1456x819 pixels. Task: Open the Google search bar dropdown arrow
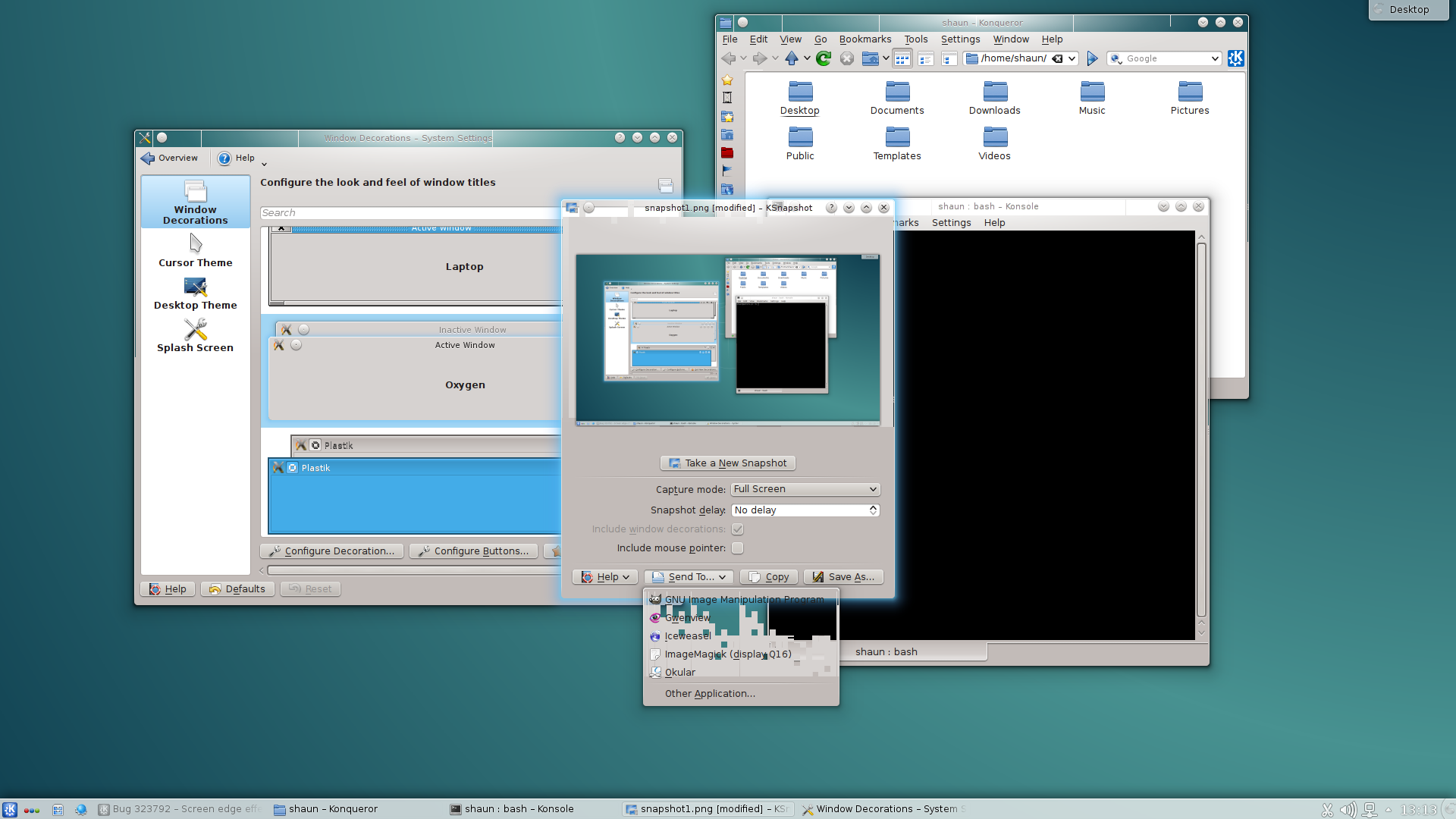pos(1215,58)
